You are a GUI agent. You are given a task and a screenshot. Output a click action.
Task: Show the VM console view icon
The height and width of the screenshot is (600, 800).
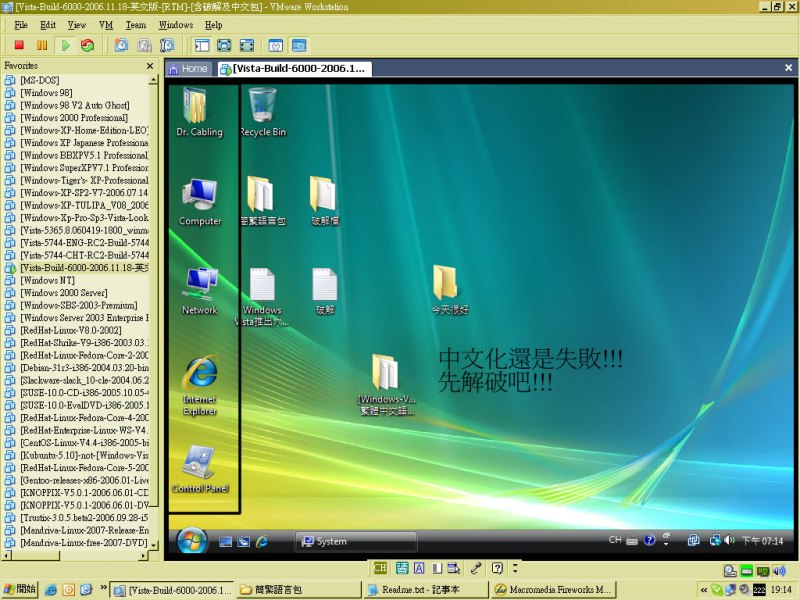[x=299, y=45]
